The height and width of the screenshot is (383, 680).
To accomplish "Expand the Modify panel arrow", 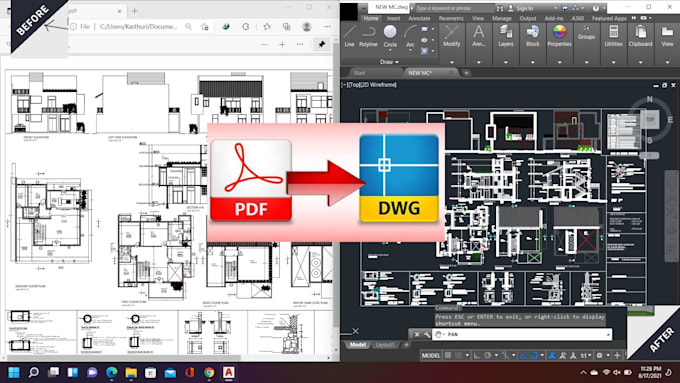I will pyautogui.click(x=451, y=62).
